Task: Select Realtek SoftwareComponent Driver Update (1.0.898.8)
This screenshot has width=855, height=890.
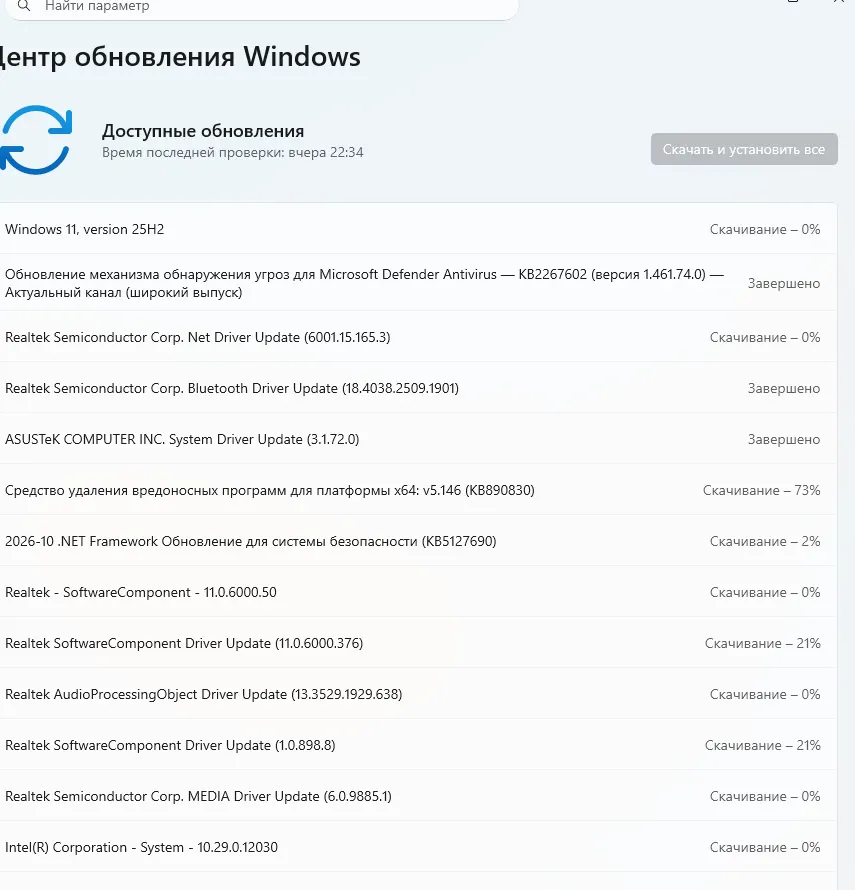Action: [x=418, y=746]
